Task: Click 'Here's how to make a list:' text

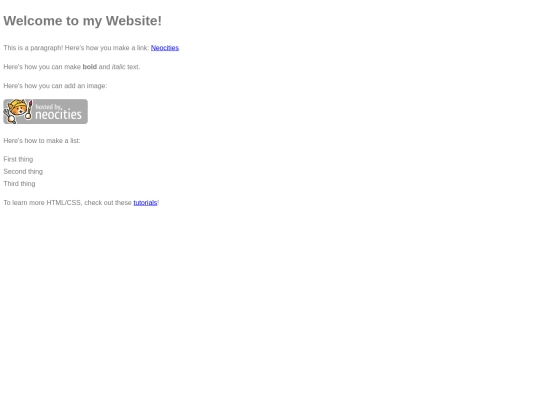Action: (42, 141)
